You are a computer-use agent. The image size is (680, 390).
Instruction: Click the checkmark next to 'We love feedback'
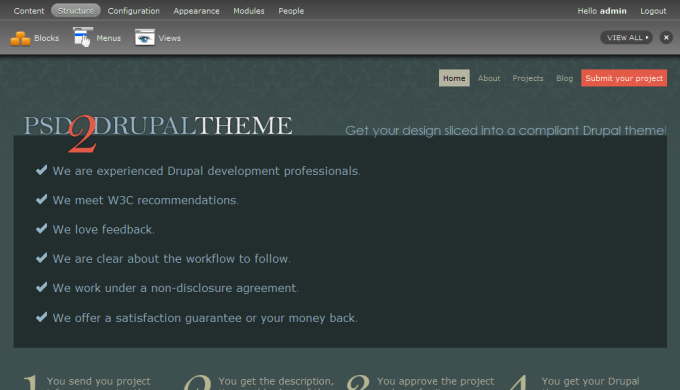(x=42, y=228)
